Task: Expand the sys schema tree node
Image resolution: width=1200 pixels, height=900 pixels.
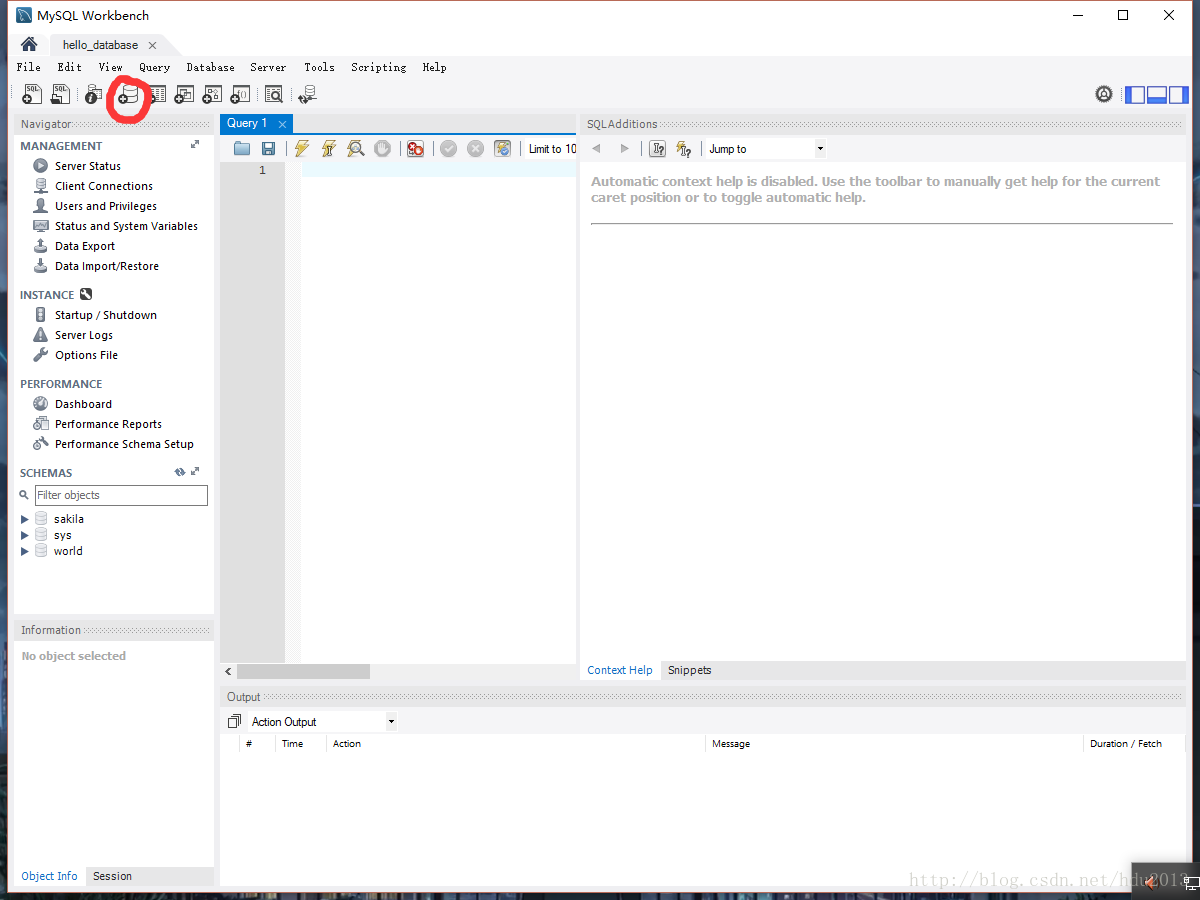Action: pos(25,535)
